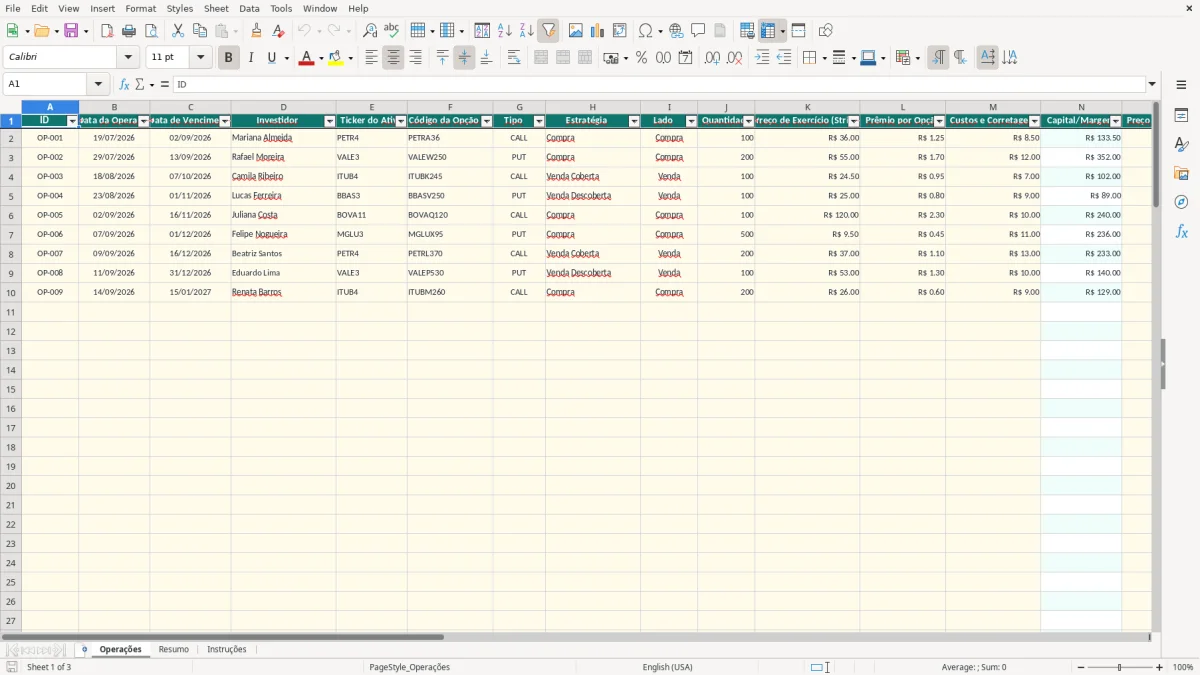Open the Font Size dropdown
This screenshot has width=1200, height=675.
click(x=200, y=58)
